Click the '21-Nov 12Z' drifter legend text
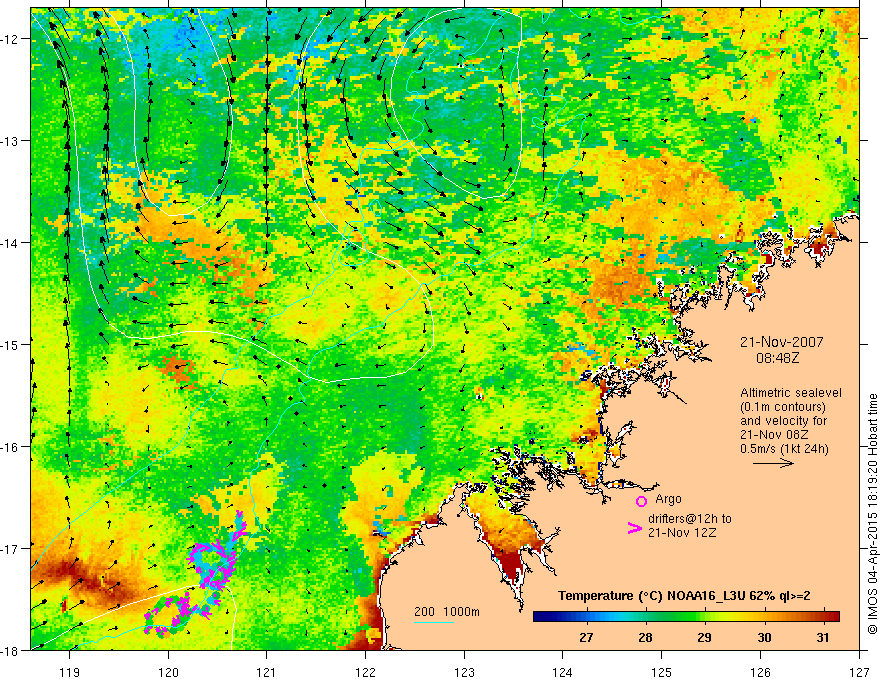Viewport: 880px width, 680px height. point(682,532)
